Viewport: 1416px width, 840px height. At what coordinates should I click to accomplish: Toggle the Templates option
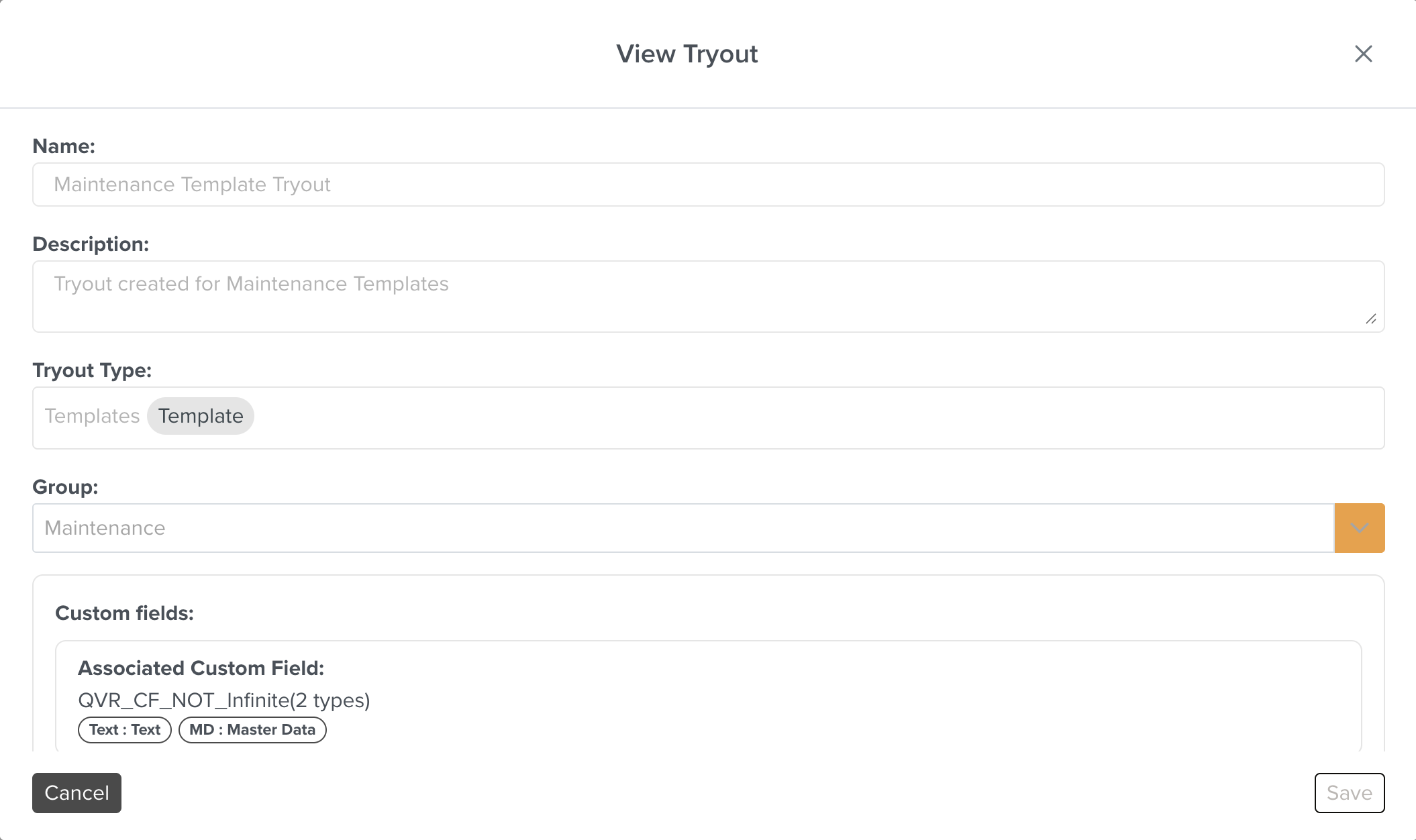click(x=92, y=416)
